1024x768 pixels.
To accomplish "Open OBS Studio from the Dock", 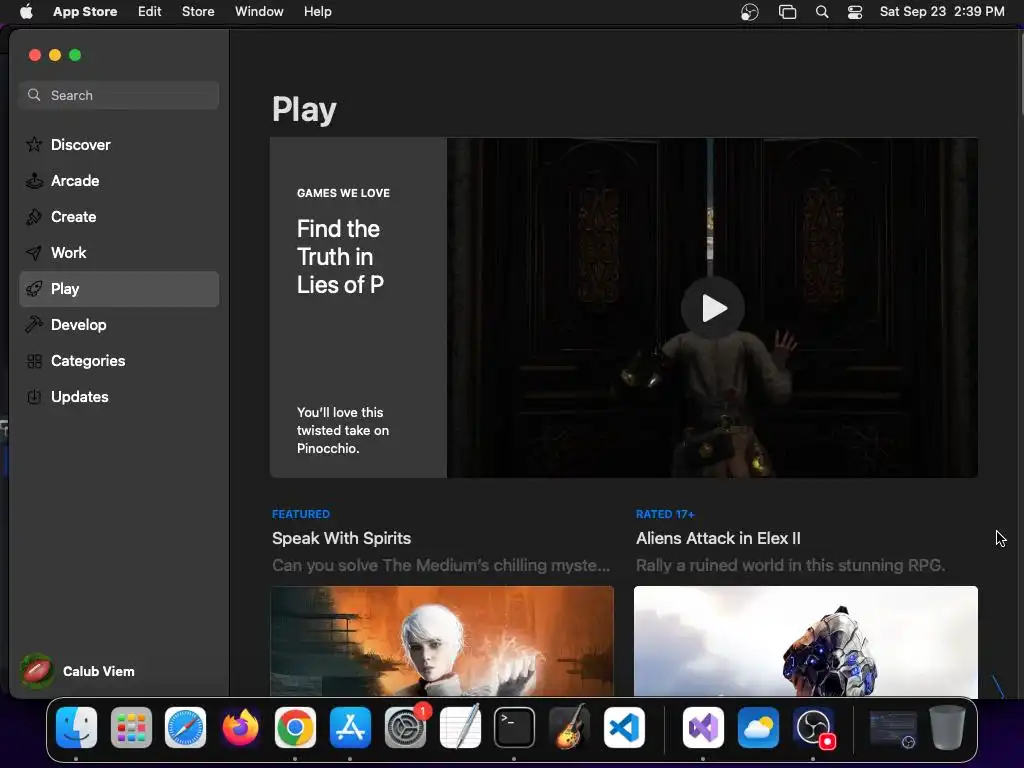I will [x=813, y=728].
